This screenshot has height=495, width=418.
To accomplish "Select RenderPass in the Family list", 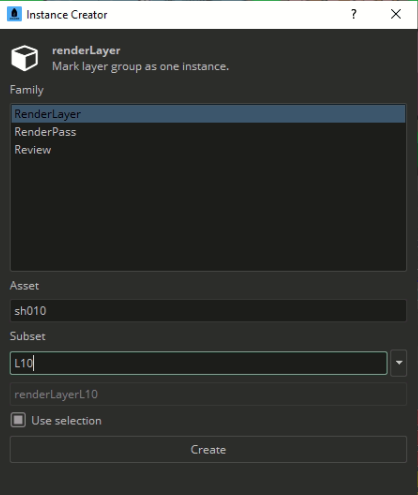I will (x=208, y=132).
